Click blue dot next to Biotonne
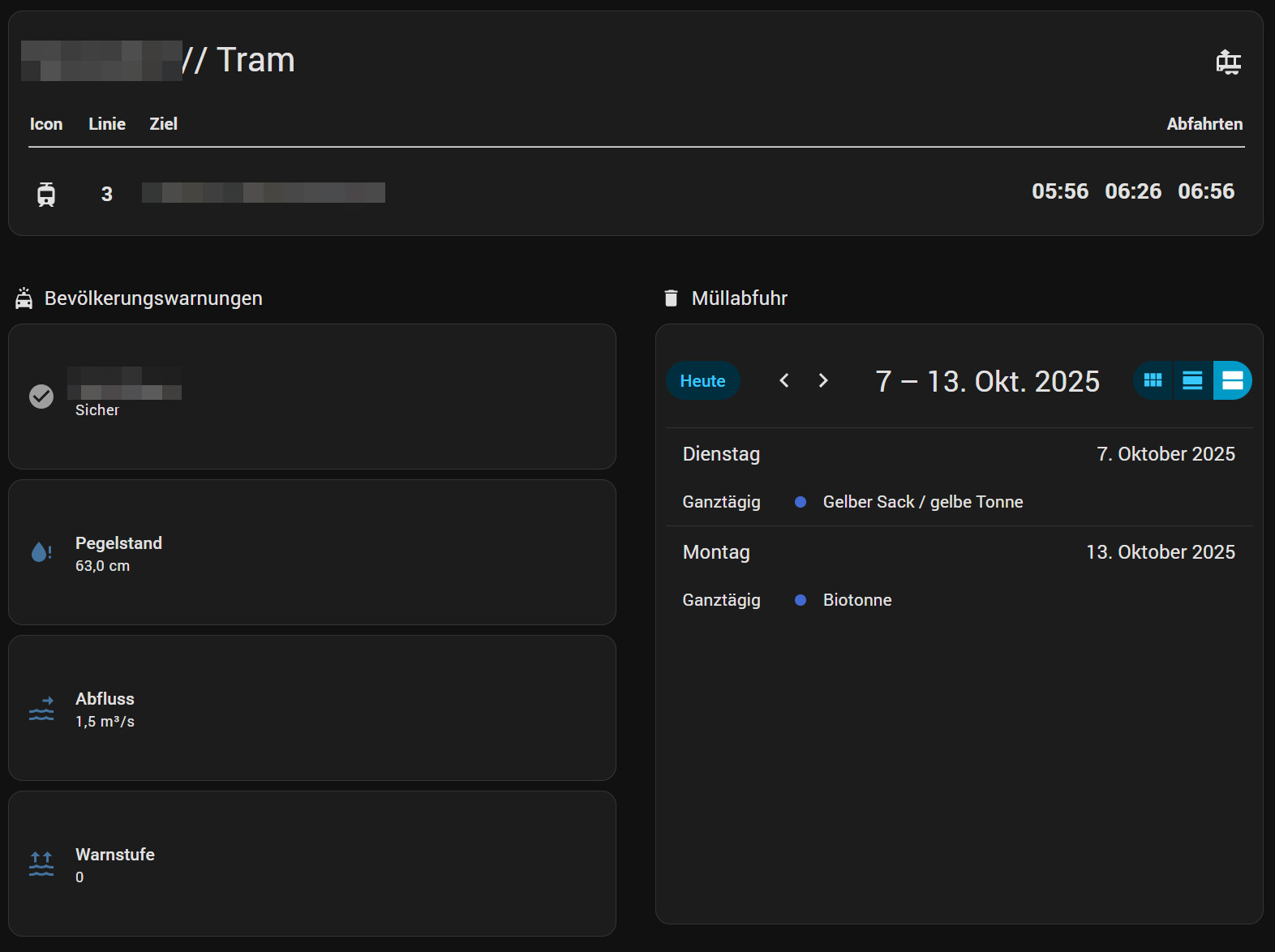Screen dimensions: 1275x952 pyautogui.click(x=801, y=600)
